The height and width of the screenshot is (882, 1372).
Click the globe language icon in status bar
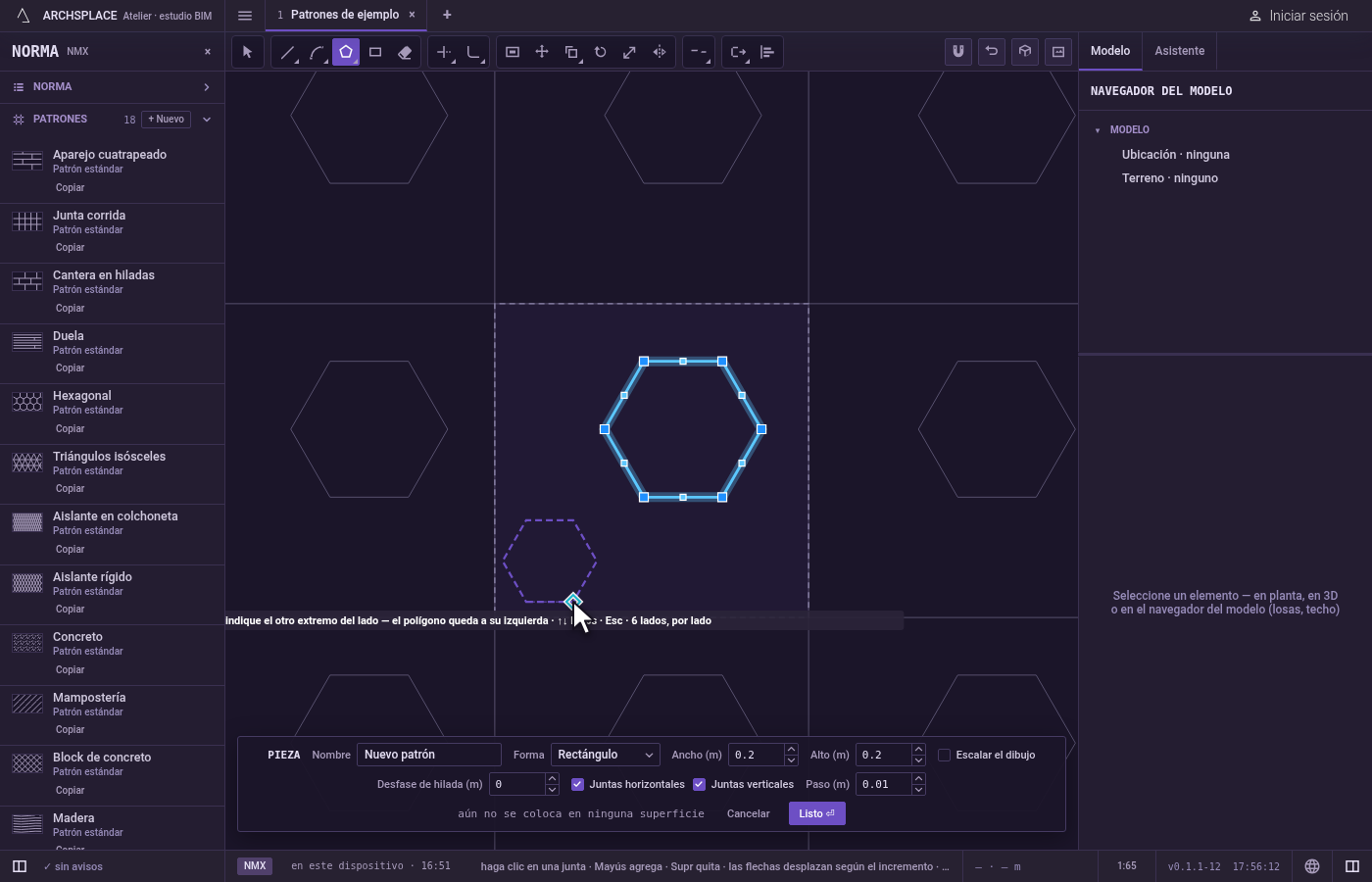[1312, 866]
